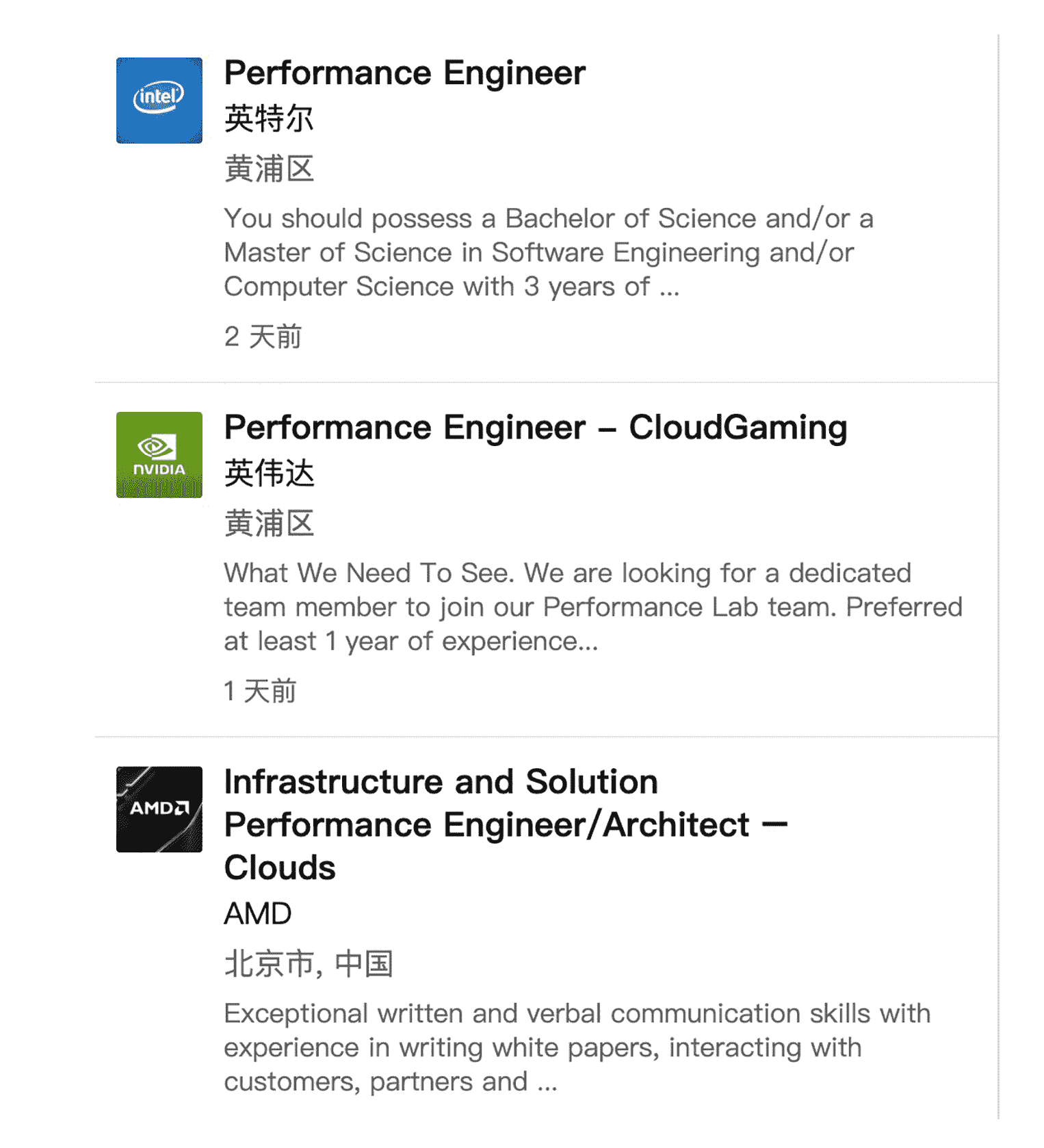Open Performance Engineer – CloudGaming listing
This screenshot has width=1044, height=1148.
536,428
